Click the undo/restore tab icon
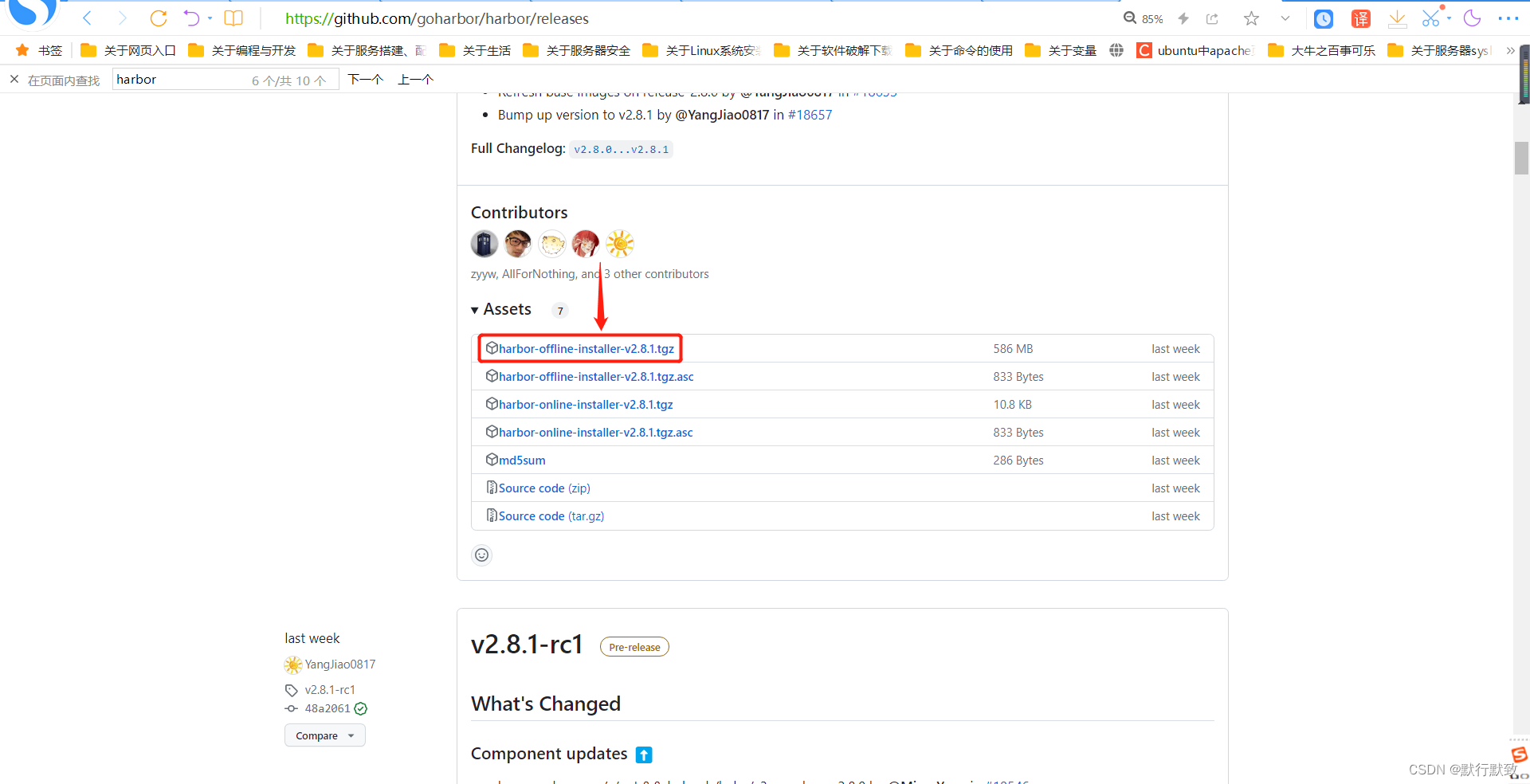Viewport: 1530px width, 784px height. tap(191, 18)
